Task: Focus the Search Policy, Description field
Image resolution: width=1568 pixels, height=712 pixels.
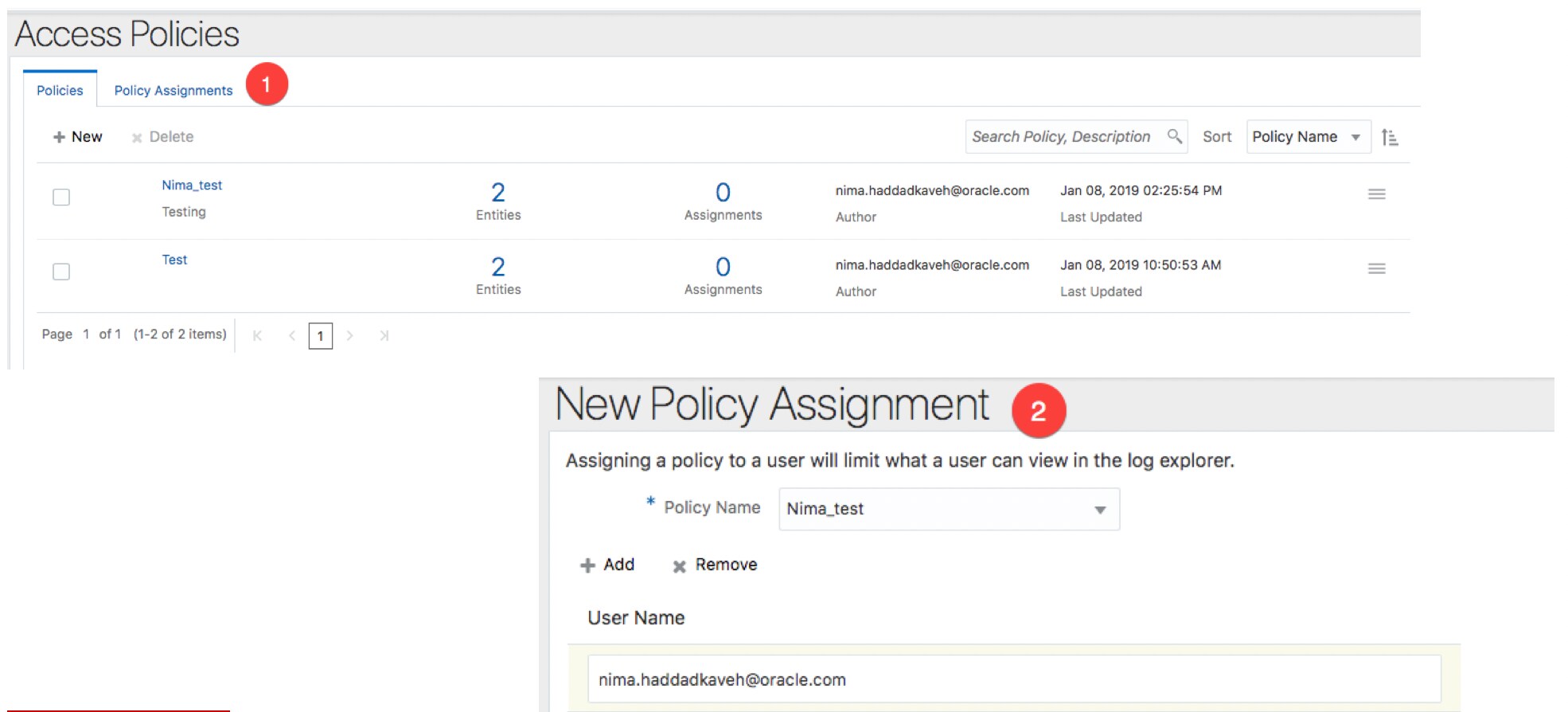Action: pos(1061,137)
